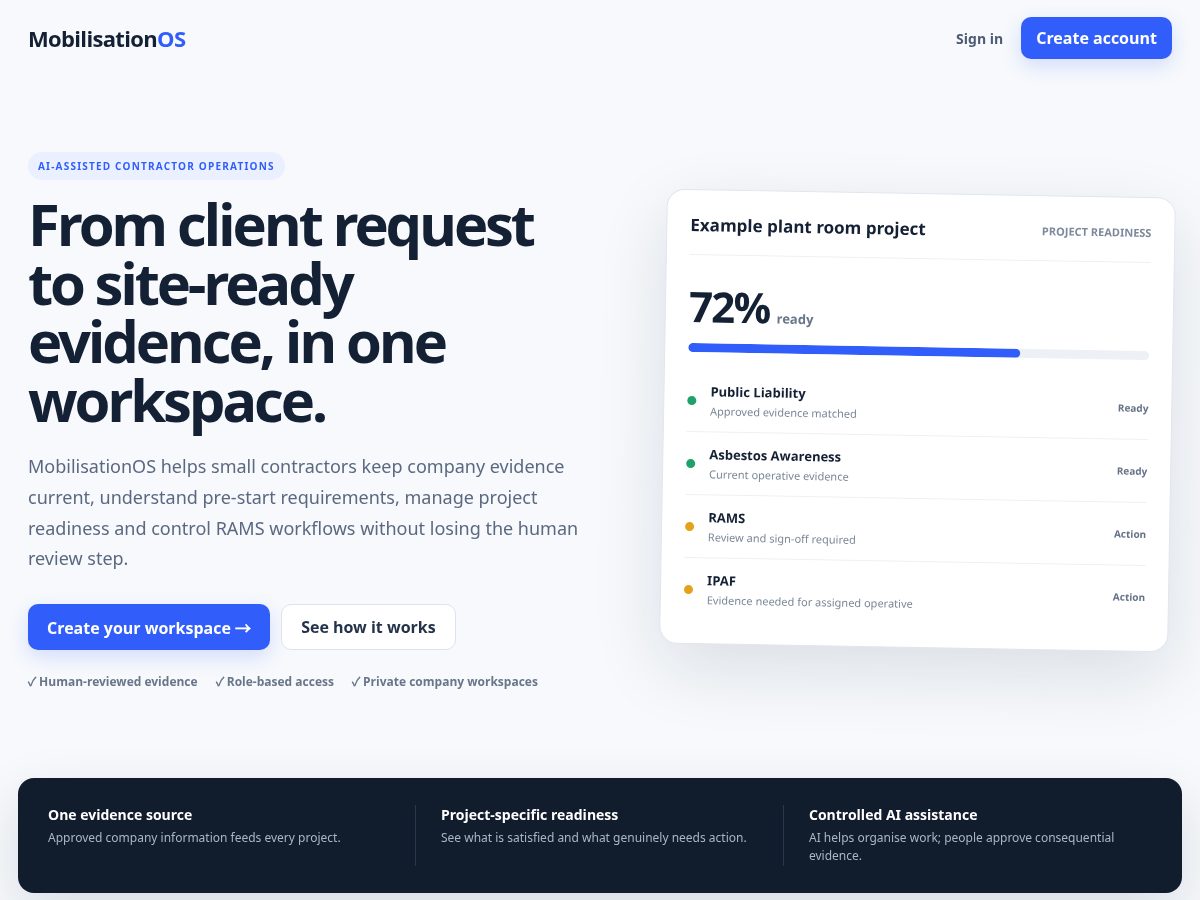Click the AI-Assisted Contractor Operations badge
The image size is (1200, 900).
[x=156, y=166]
